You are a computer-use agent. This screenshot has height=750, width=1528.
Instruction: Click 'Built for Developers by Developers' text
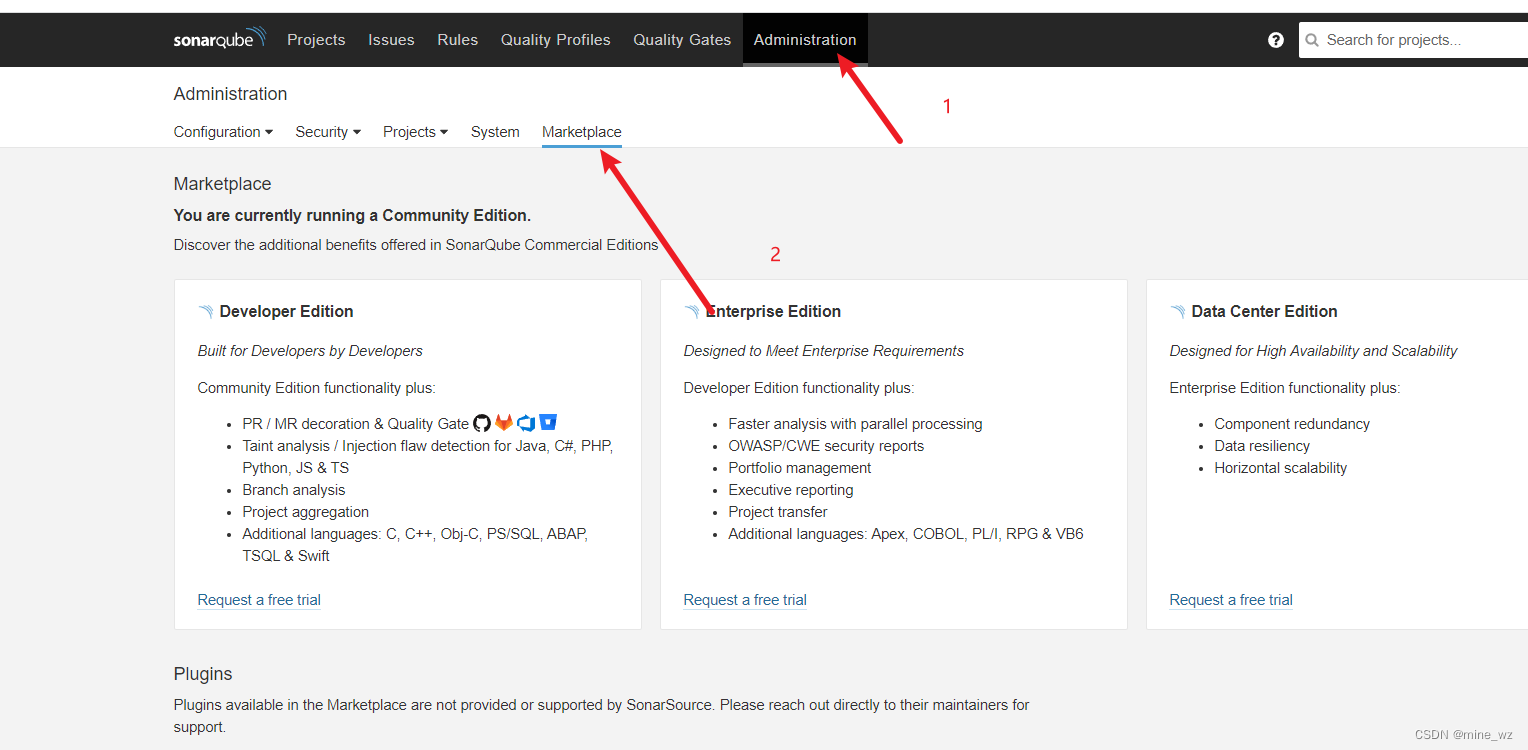pyautogui.click(x=310, y=351)
